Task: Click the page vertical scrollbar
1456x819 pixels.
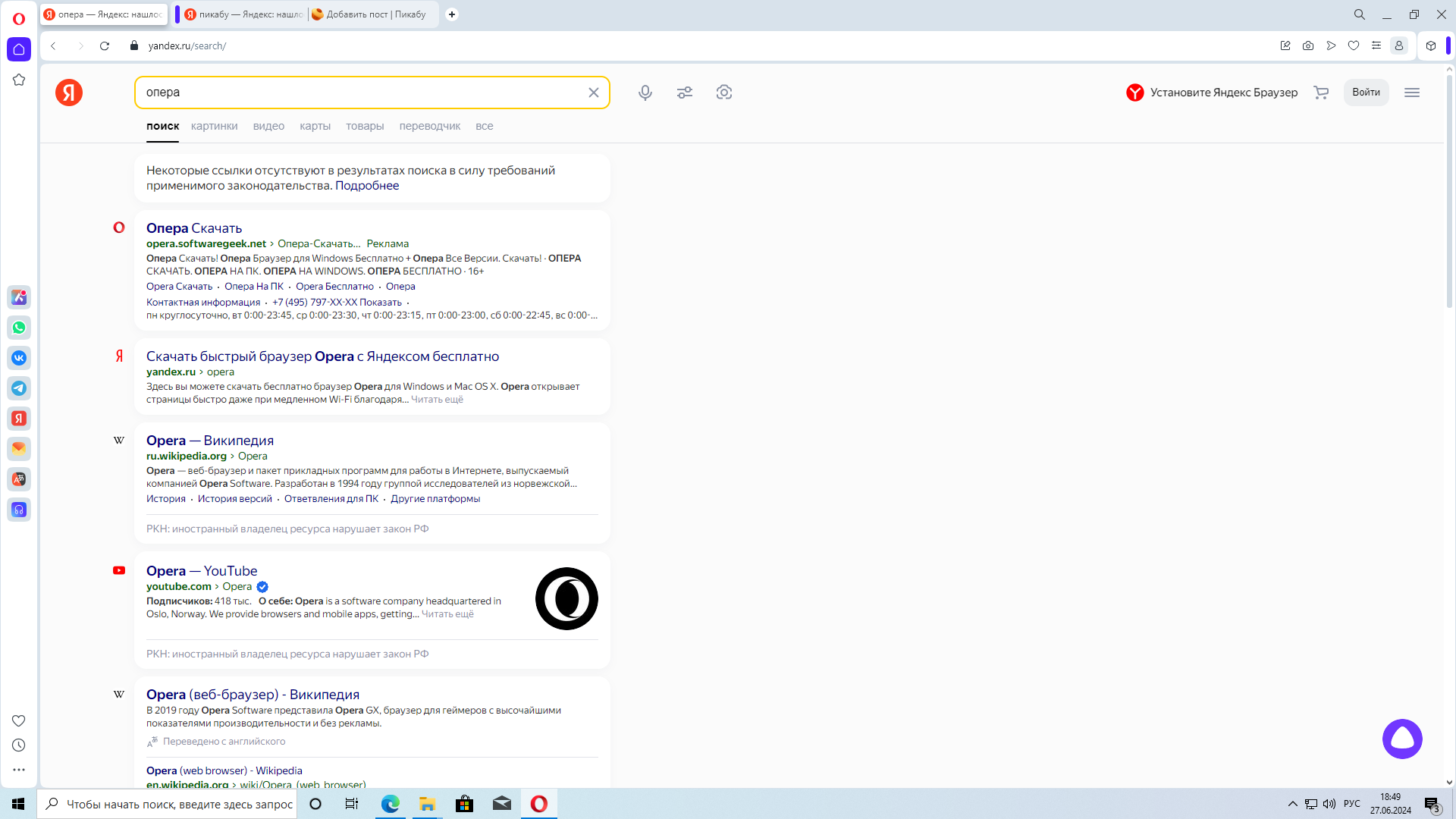Action: 1449,190
